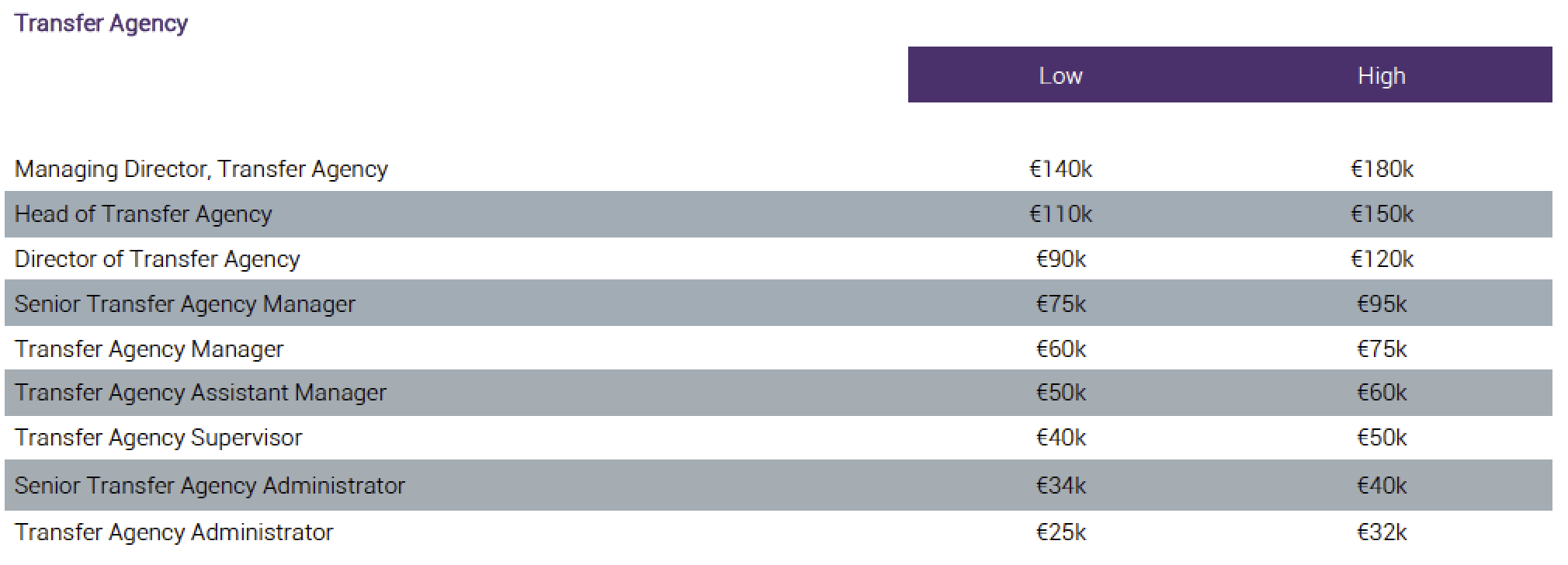The width and height of the screenshot is (1568, 565).
Task: Click the Transfer Agency Supervisor label
Action: pyautogui.click(x=158, y=438)
